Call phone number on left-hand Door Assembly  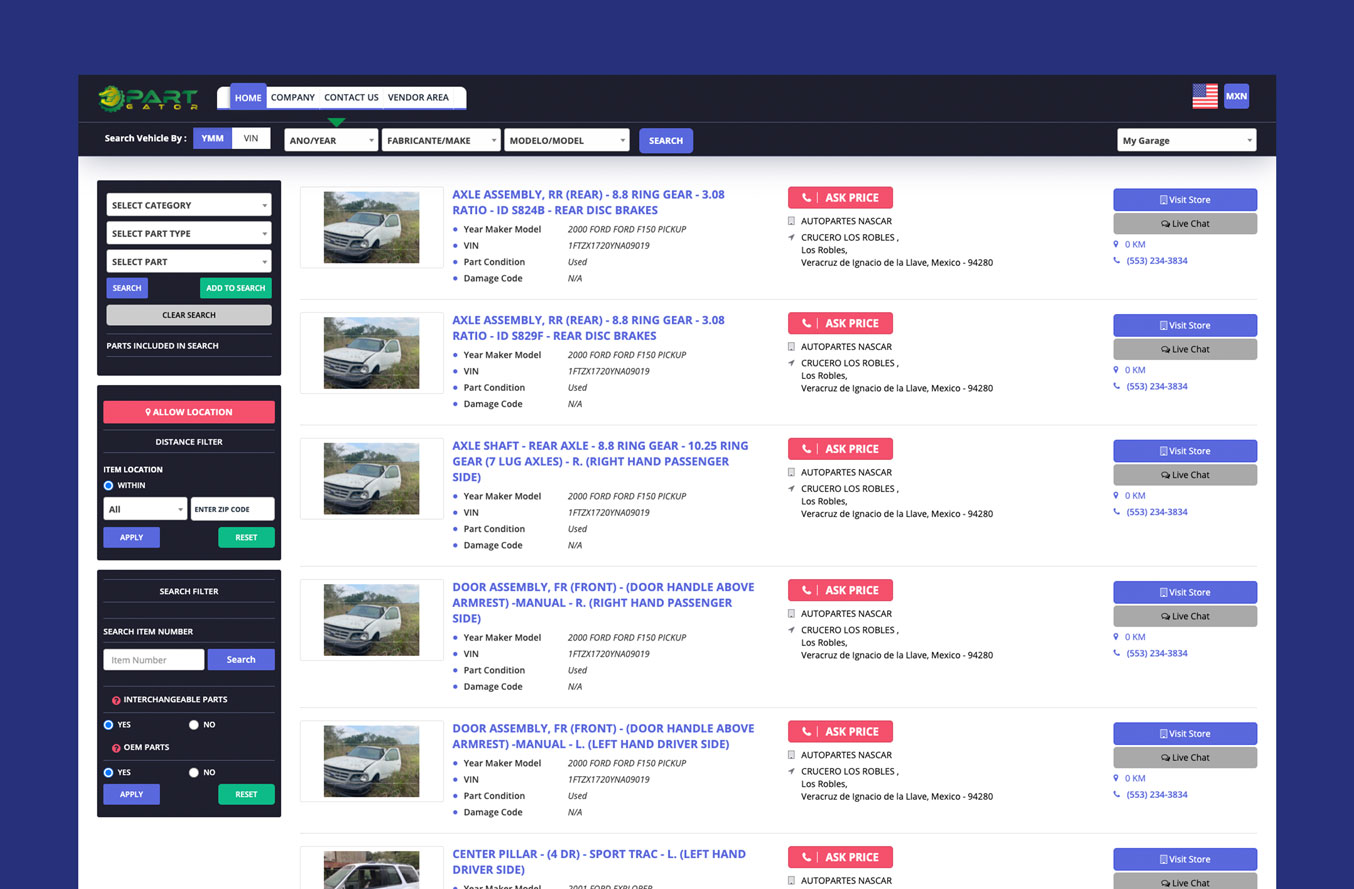pyautogui.click(x=1157, y=795)
